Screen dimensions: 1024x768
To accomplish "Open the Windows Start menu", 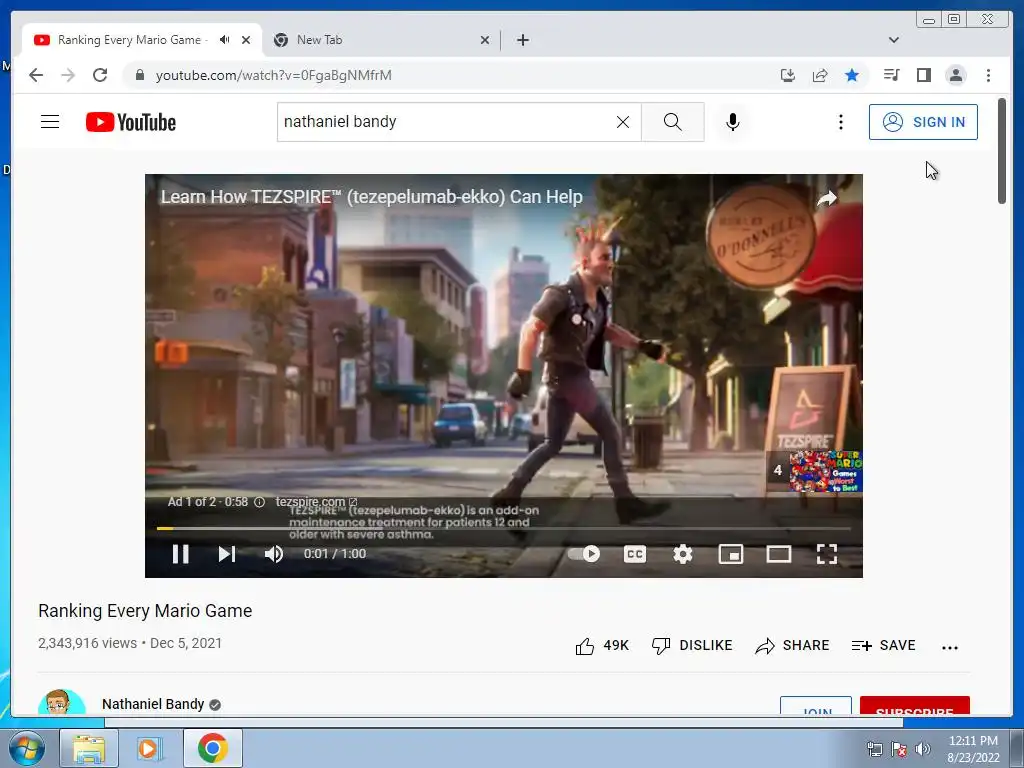I will pyautogui.click(x=25, y=748).
